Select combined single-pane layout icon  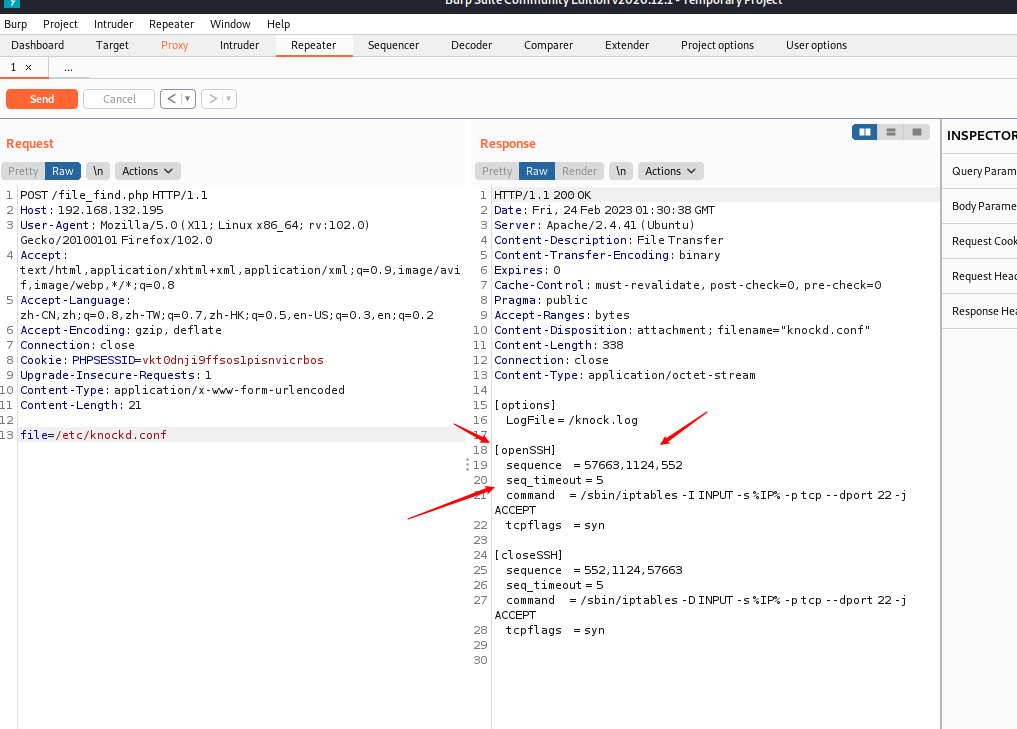916,132
